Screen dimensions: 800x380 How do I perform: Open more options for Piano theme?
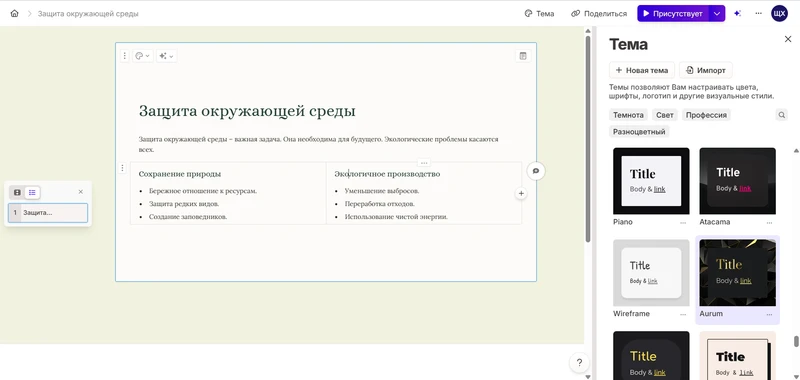pos(683,223)
